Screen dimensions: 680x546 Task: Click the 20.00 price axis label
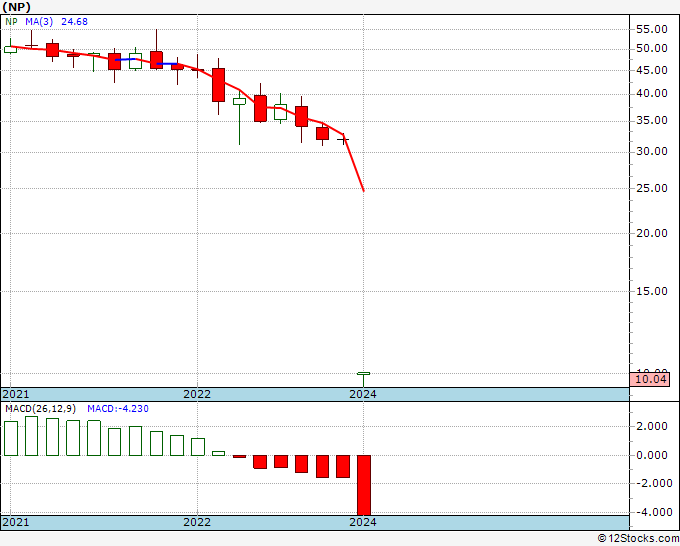pos(651,233)
